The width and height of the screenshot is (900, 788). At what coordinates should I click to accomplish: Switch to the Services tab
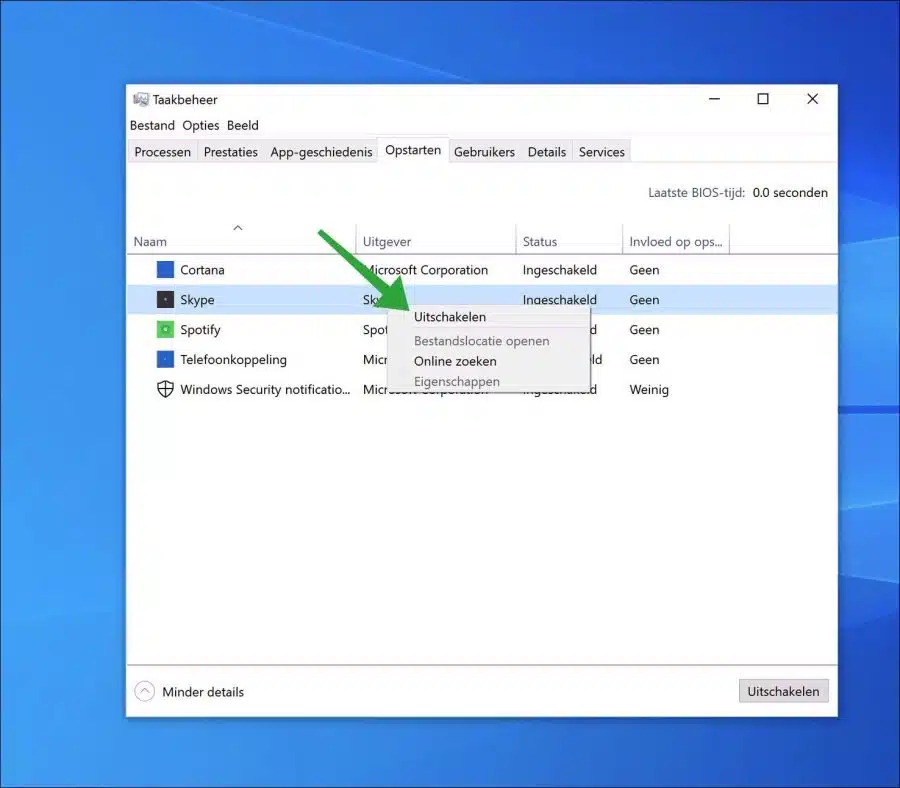point(602,152)
